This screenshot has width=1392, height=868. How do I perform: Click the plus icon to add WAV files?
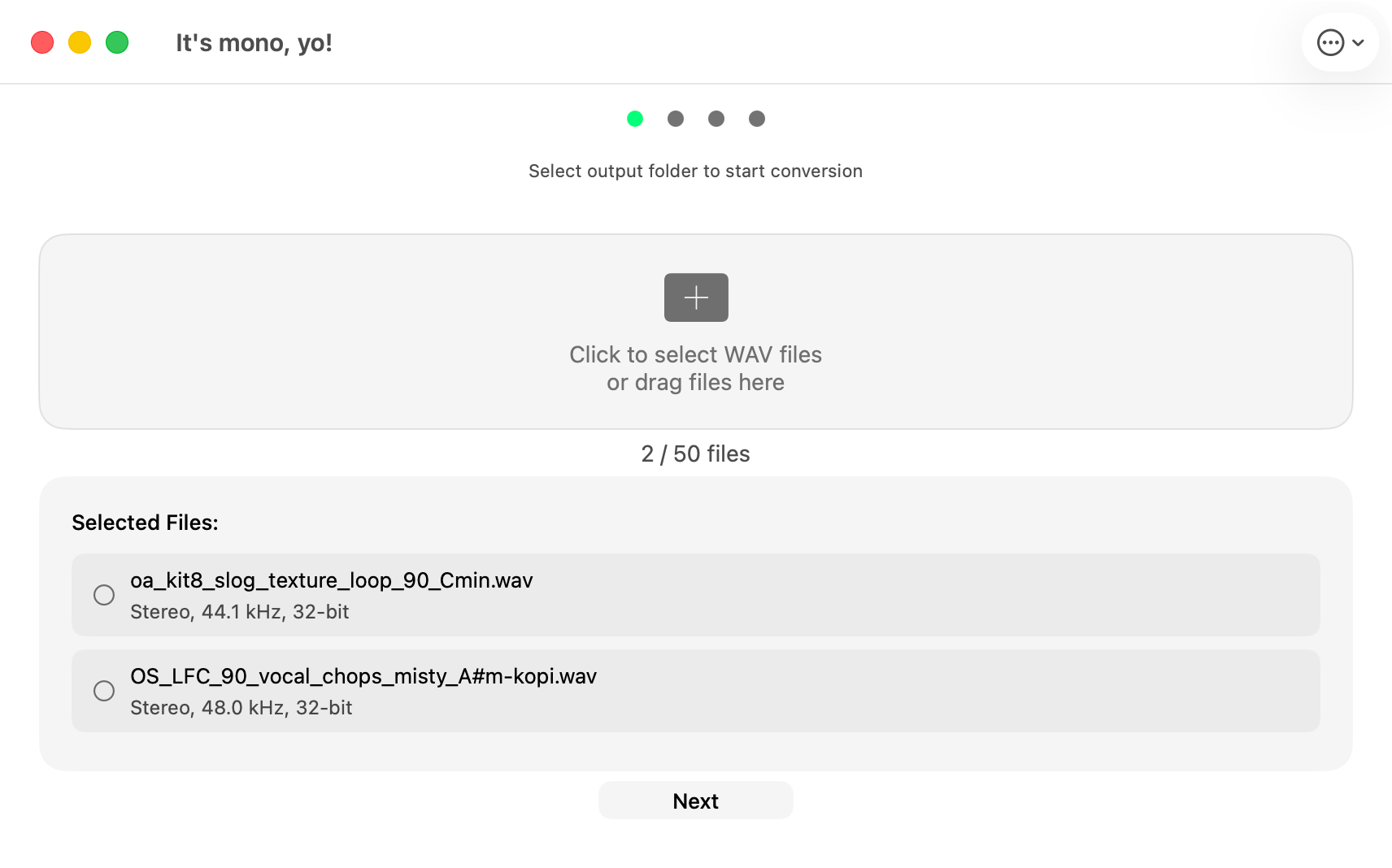pos(696,297)
